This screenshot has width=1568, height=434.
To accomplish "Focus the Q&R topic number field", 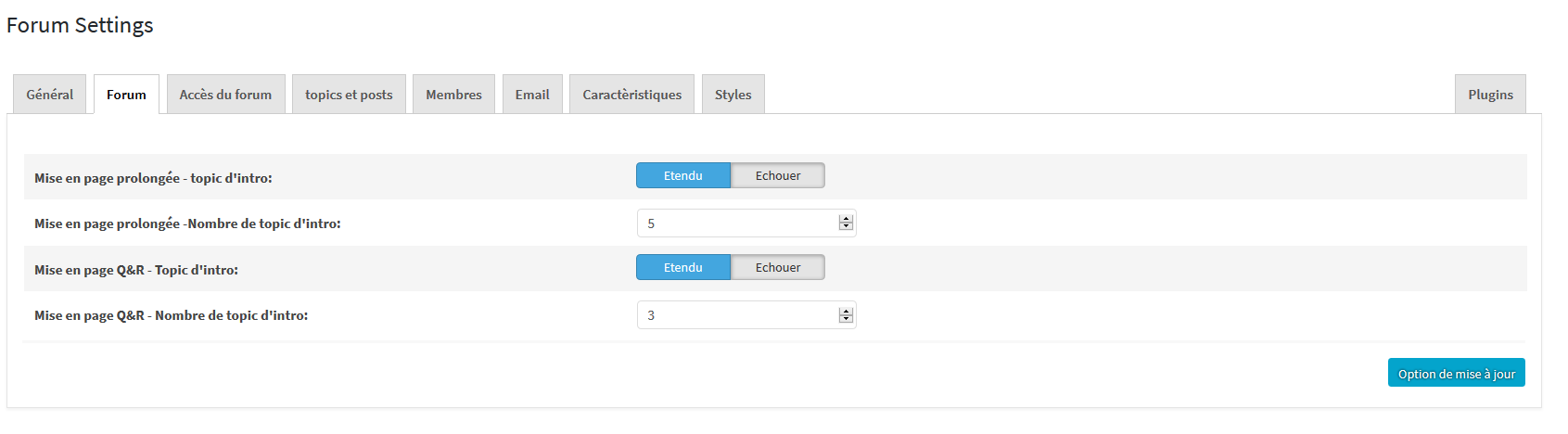I will (746, 315).
